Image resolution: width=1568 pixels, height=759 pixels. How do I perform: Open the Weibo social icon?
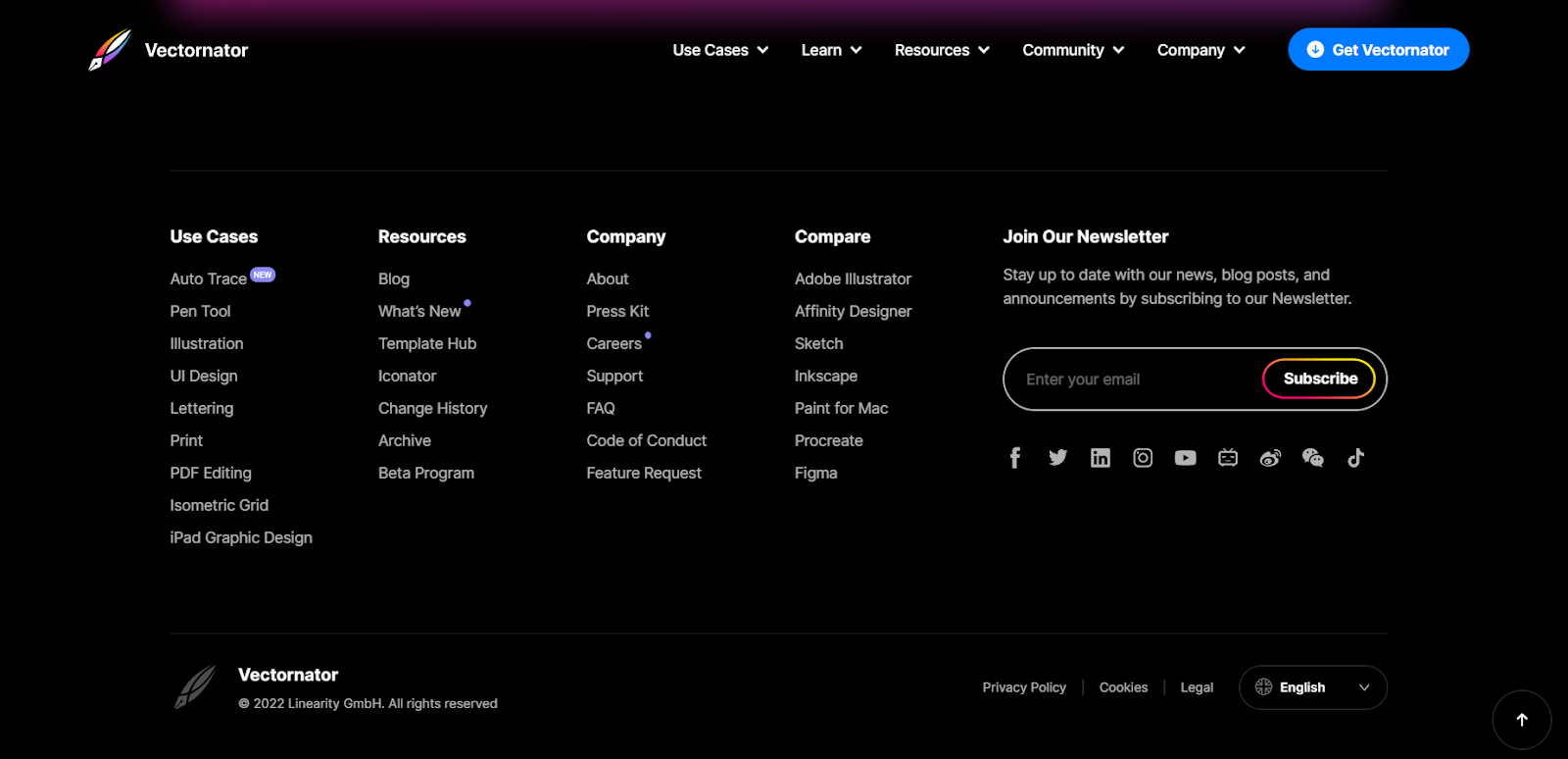tap(1270, 458)
